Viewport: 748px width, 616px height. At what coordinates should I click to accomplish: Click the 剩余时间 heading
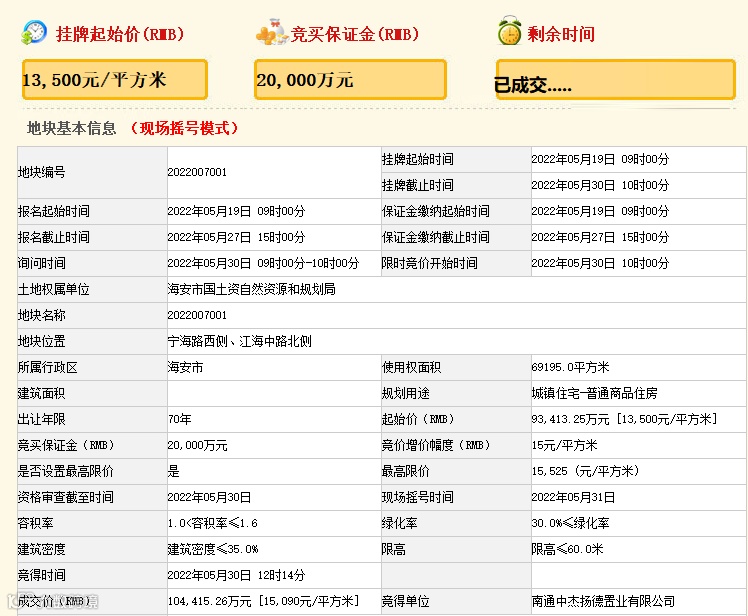click(x=561, y=34)
